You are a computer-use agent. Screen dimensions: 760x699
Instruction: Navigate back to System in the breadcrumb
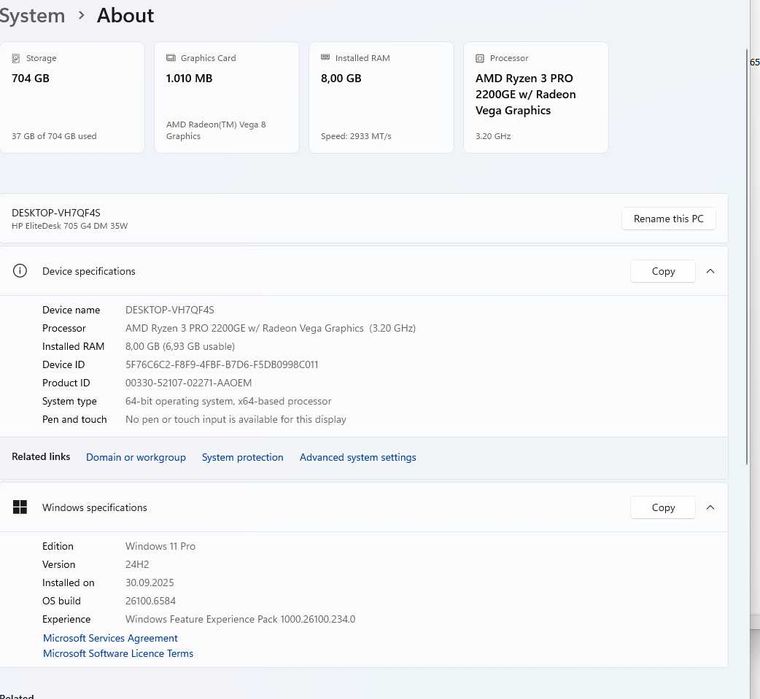pos(32,16)
